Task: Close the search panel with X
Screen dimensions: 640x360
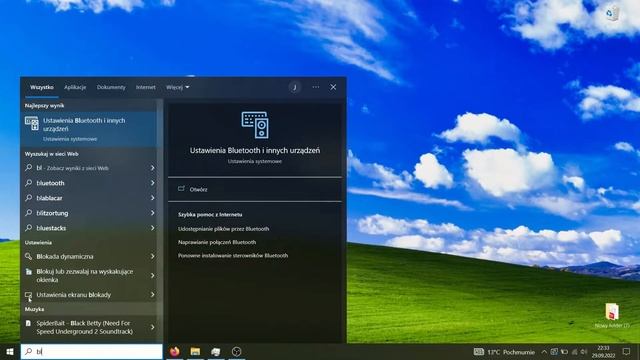Action: coord(333,87)
